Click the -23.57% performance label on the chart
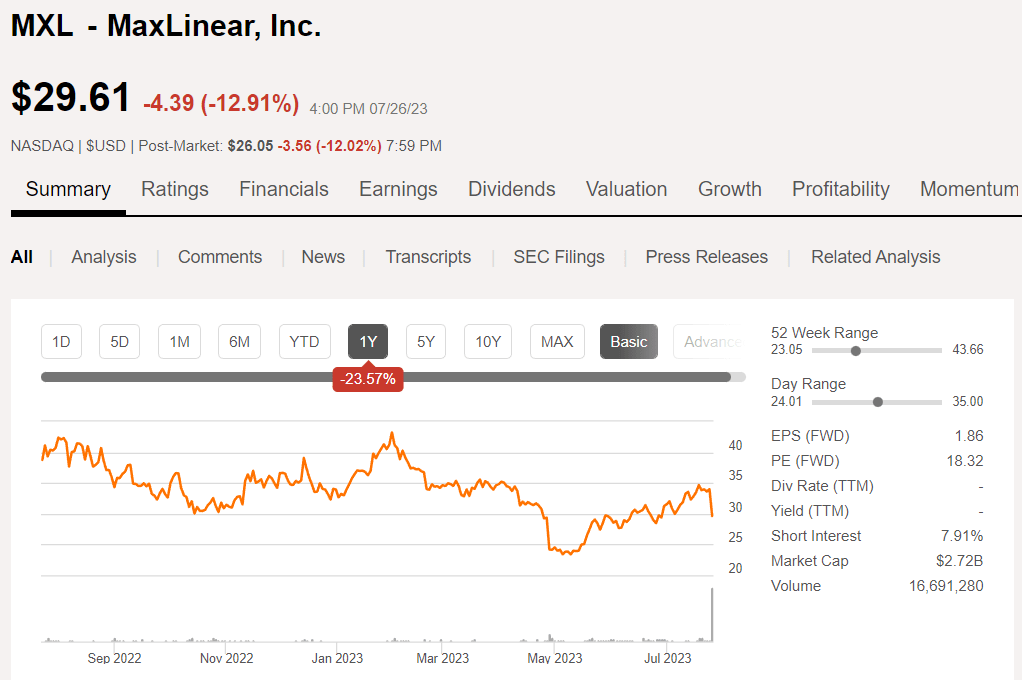Viewport: 1022px width, 680px height. (368, 379)
